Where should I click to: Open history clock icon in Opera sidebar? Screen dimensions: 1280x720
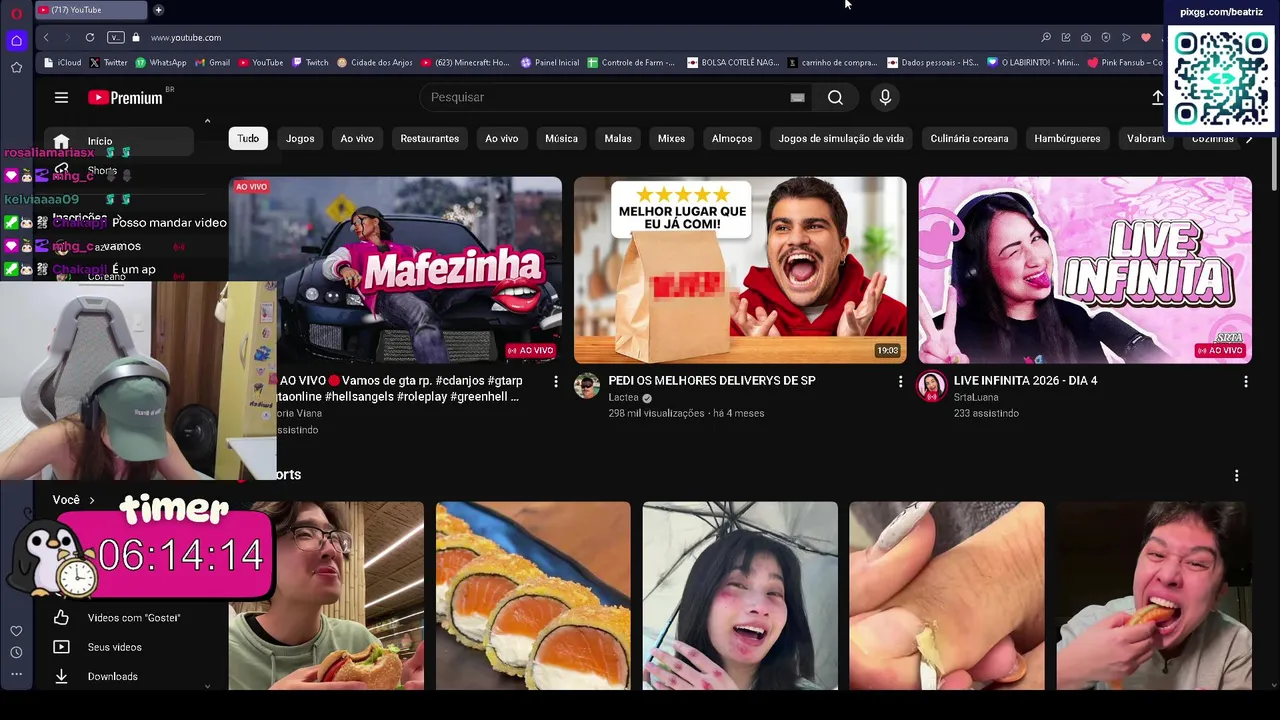16,653
